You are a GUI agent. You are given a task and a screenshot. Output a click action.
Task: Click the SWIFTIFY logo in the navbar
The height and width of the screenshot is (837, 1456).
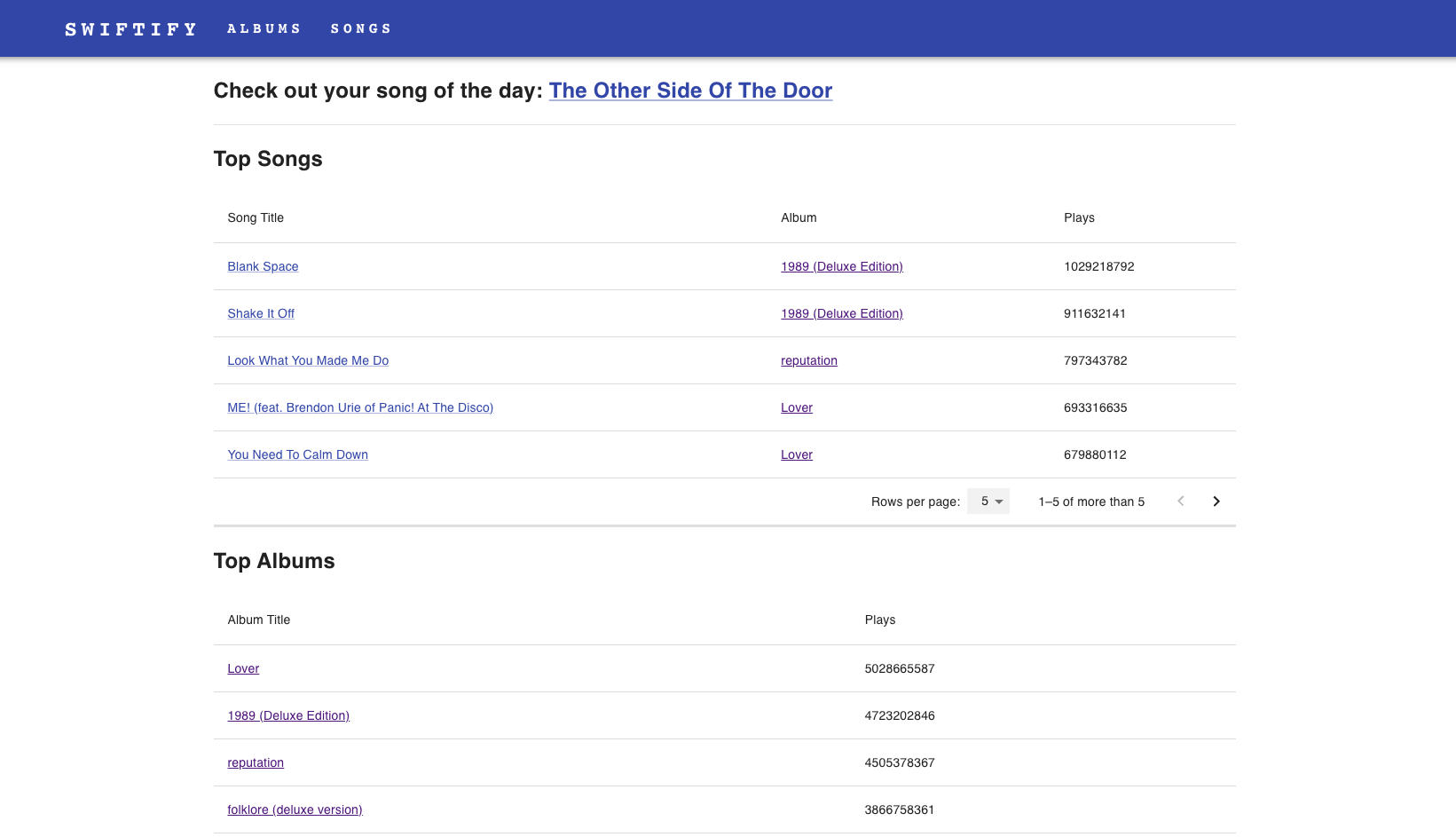[130, 28]
